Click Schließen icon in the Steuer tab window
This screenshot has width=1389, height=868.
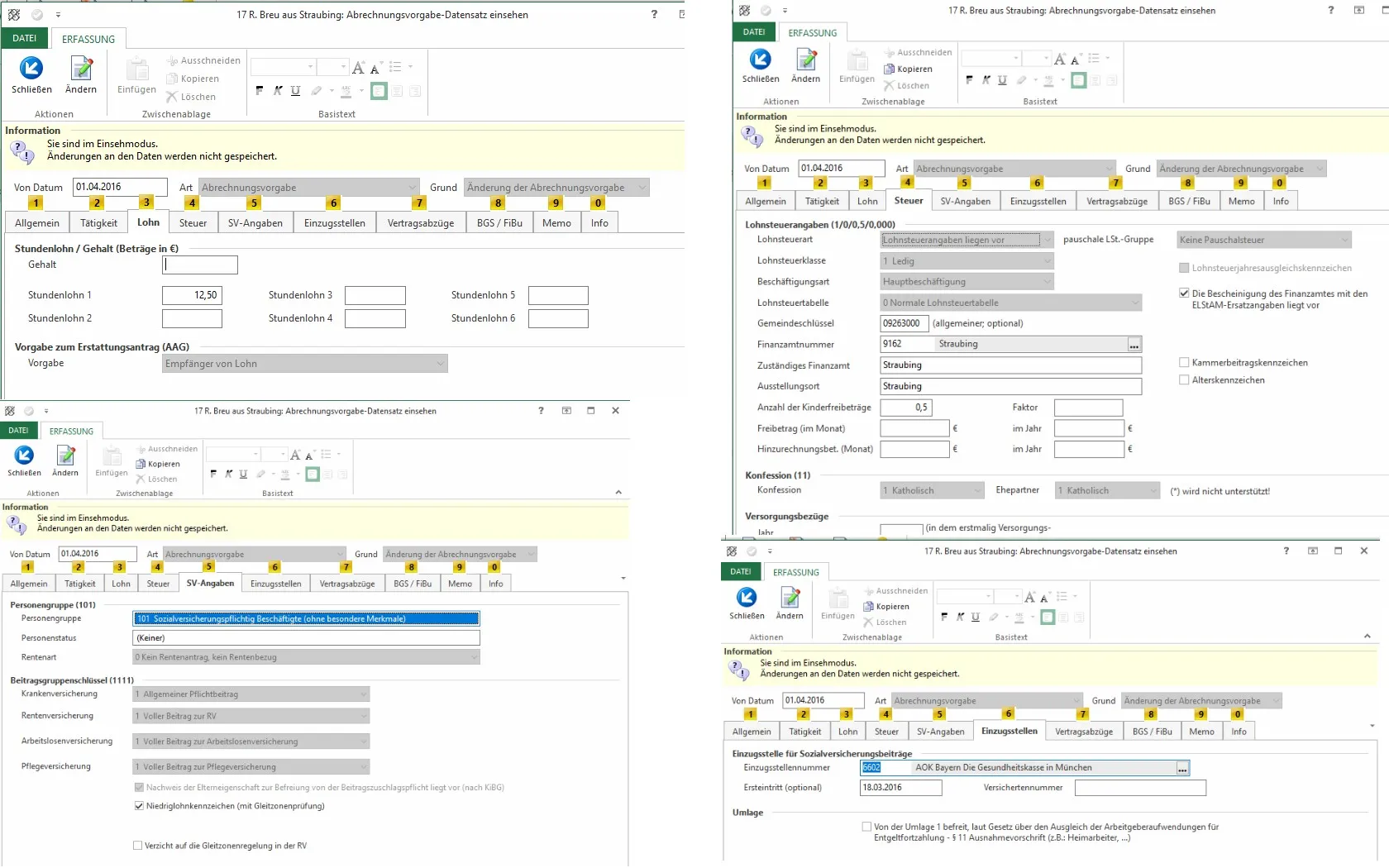pos(760,60)
